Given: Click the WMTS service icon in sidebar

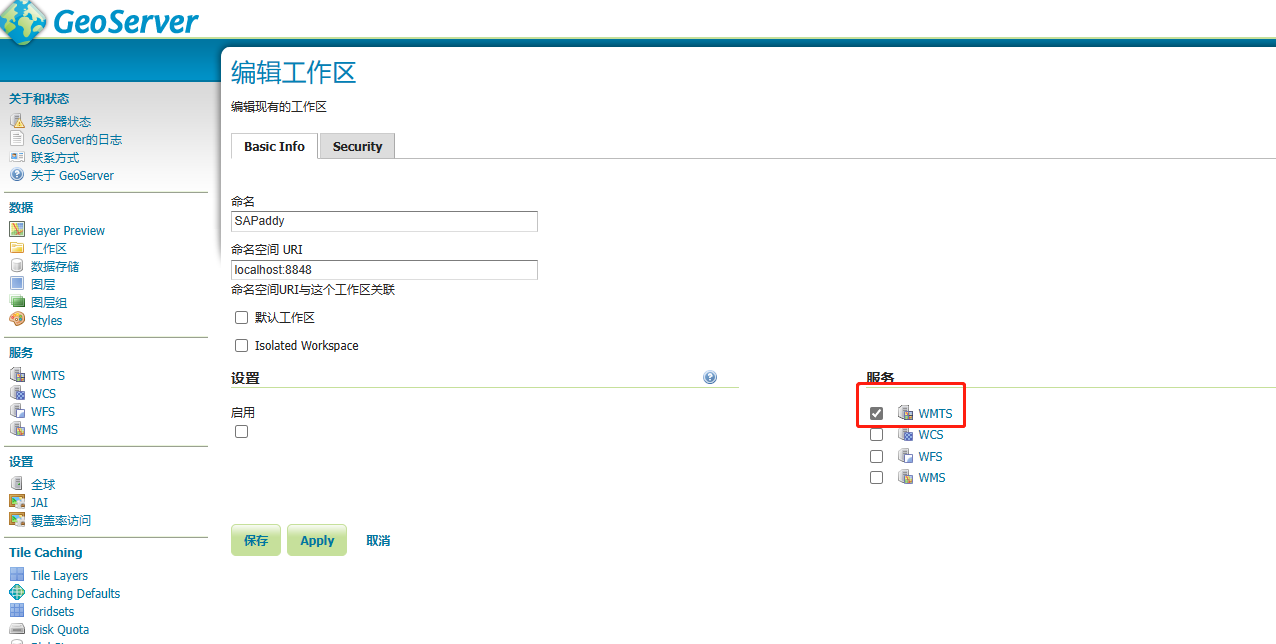Looking at the screenshot, I should (17, 375).
